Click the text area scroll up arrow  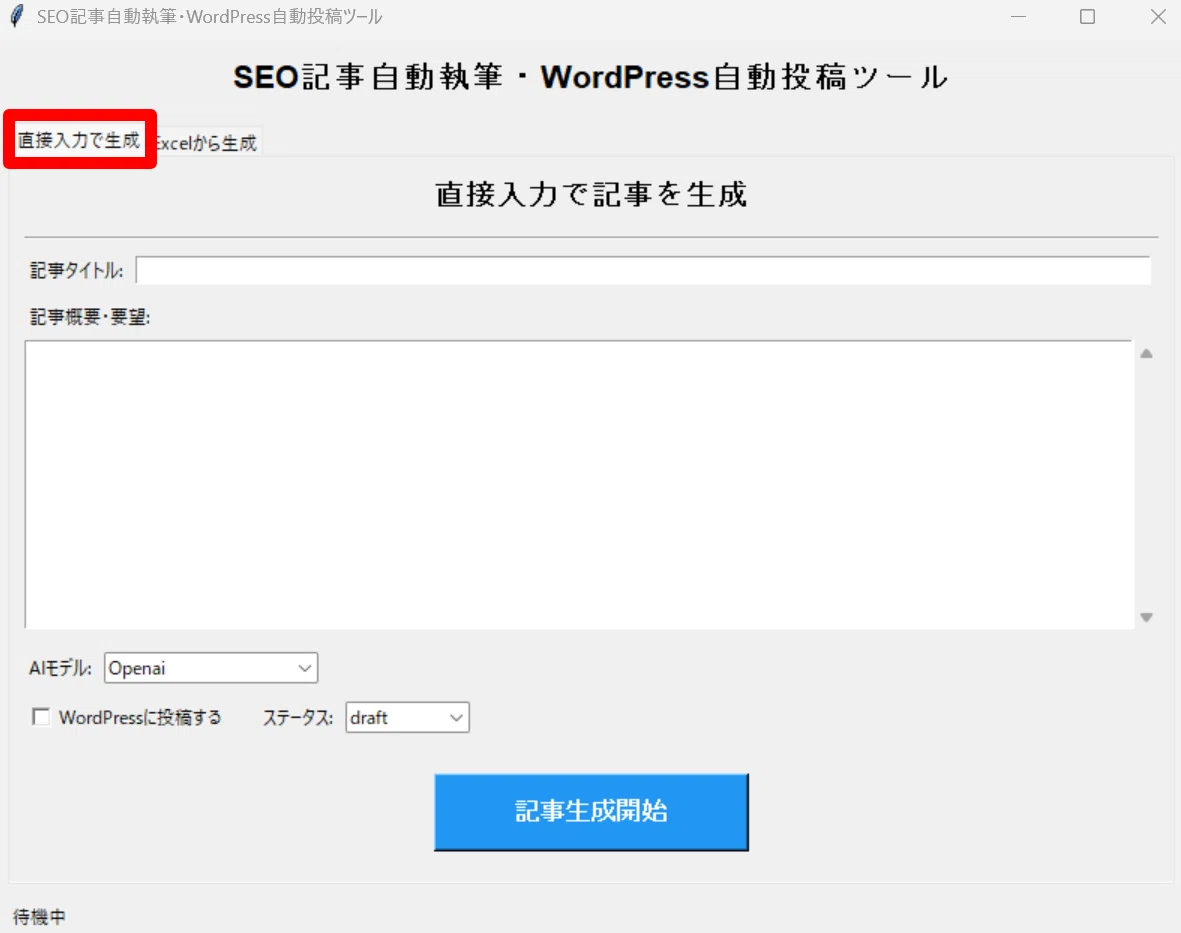(x=1146, y=353)
